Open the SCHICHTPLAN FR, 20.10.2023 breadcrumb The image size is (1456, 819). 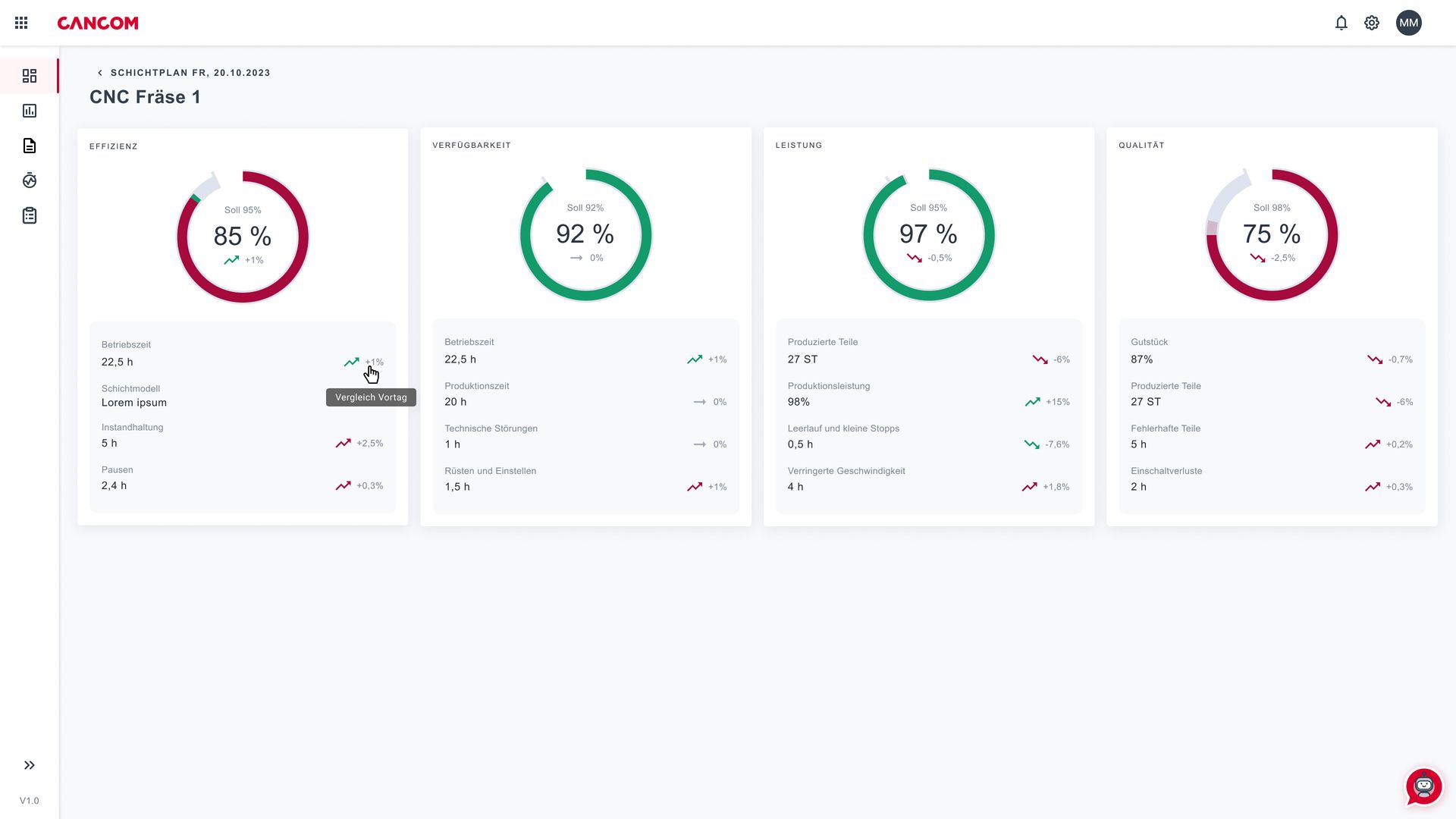click(190, 72)
